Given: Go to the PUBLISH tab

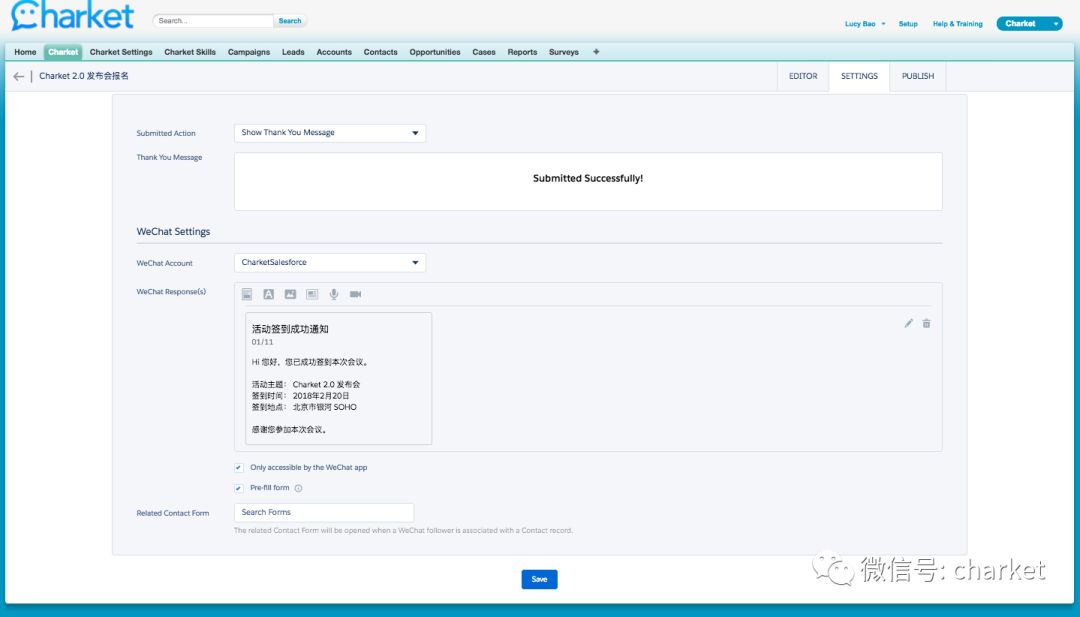Looking at the screenshot, I should point(917,76).
